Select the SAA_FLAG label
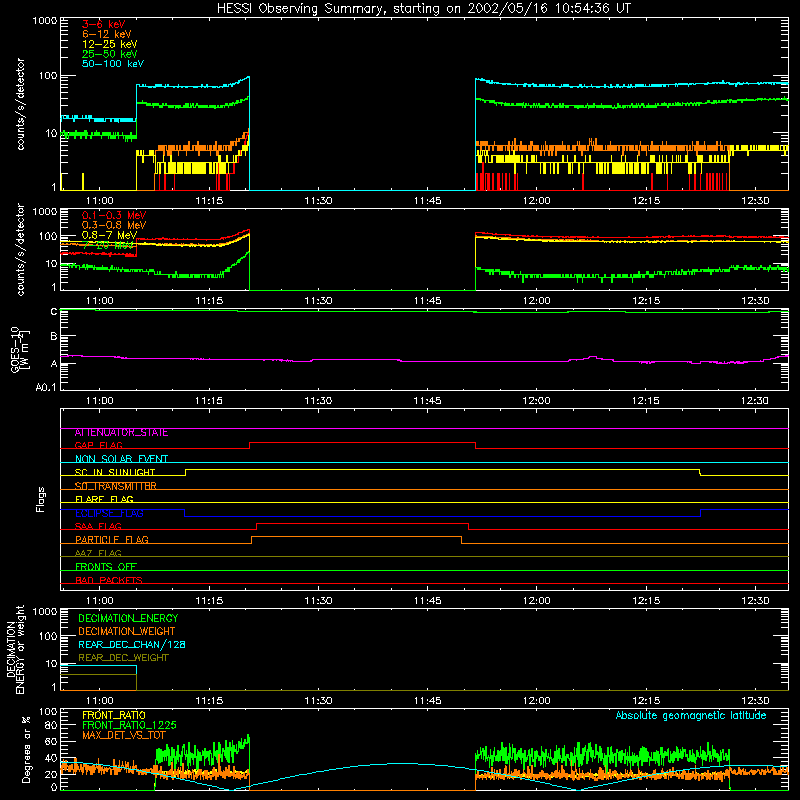800x800 pixels. tap(98, 527)
